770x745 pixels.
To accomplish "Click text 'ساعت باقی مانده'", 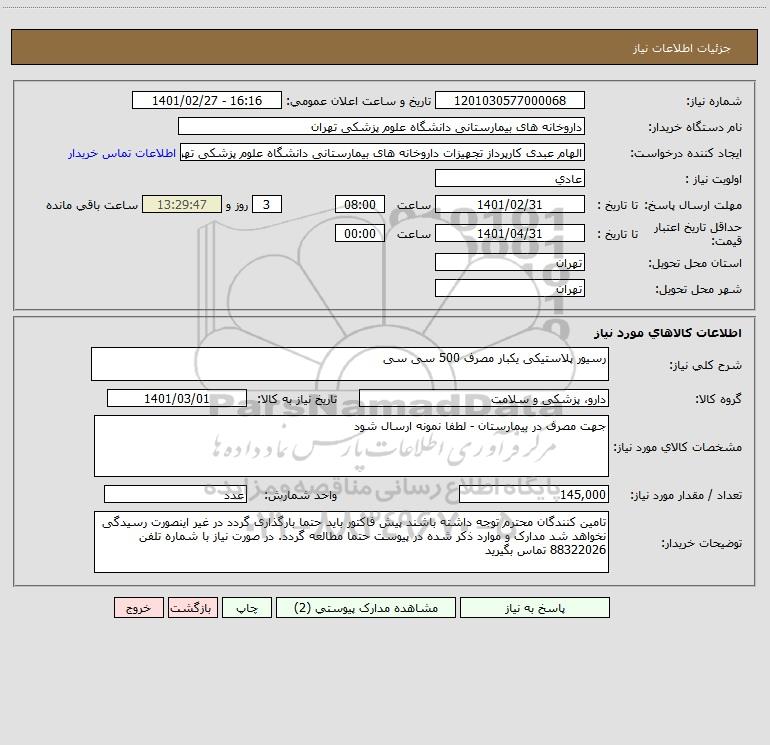I will (x=92, y=205).
